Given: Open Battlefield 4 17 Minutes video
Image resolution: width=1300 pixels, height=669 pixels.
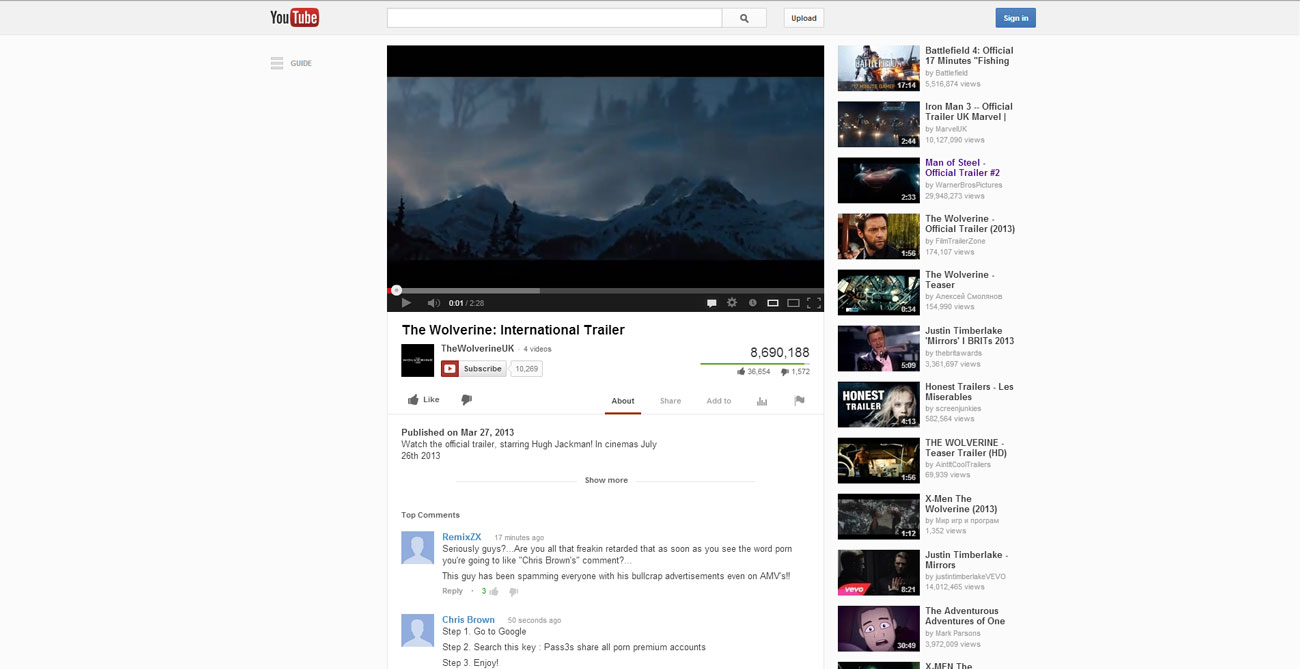Looking at the screenshot, I should point(969,56).
